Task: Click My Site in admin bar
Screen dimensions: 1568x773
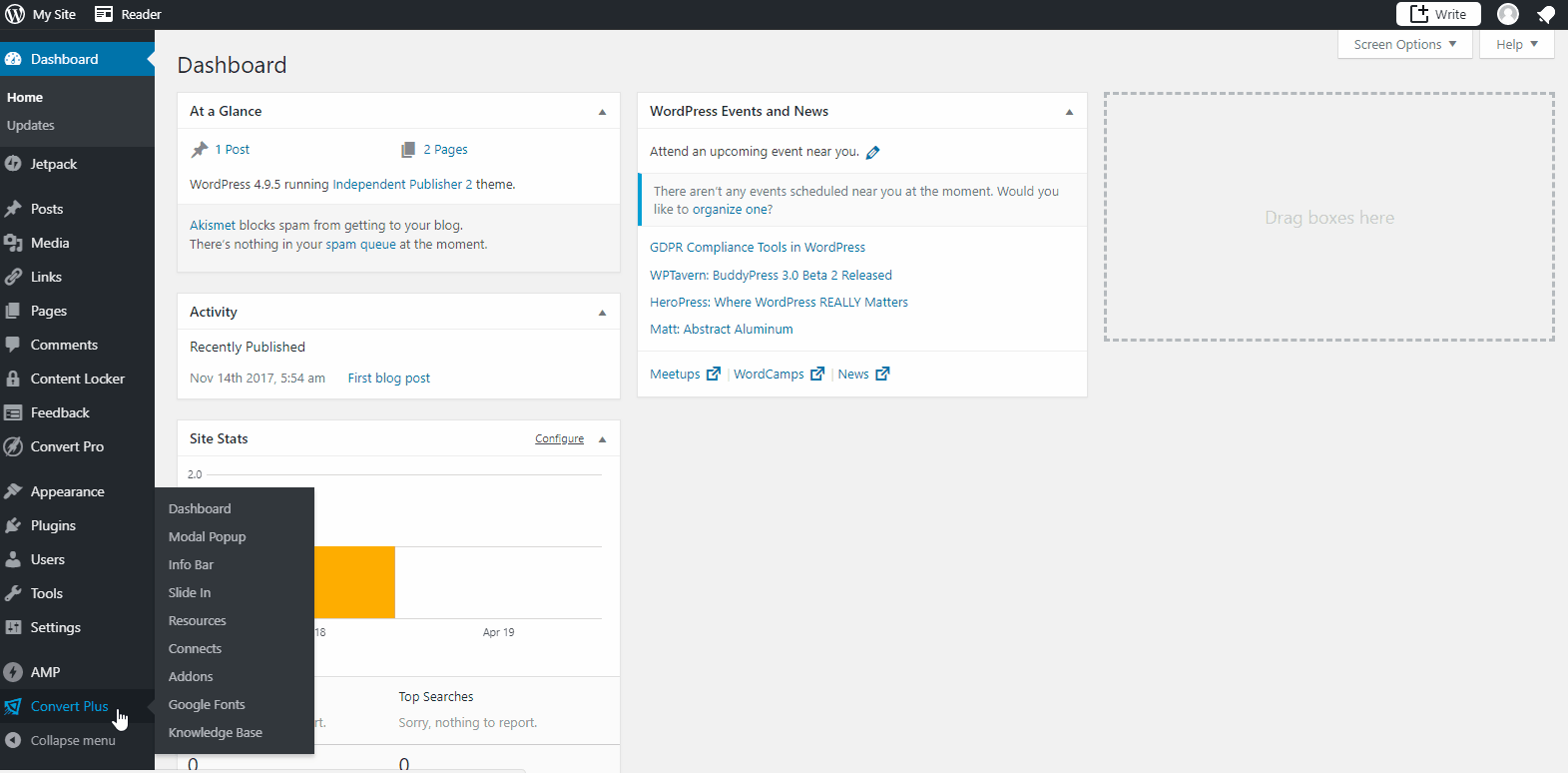Action: point(54,14)
